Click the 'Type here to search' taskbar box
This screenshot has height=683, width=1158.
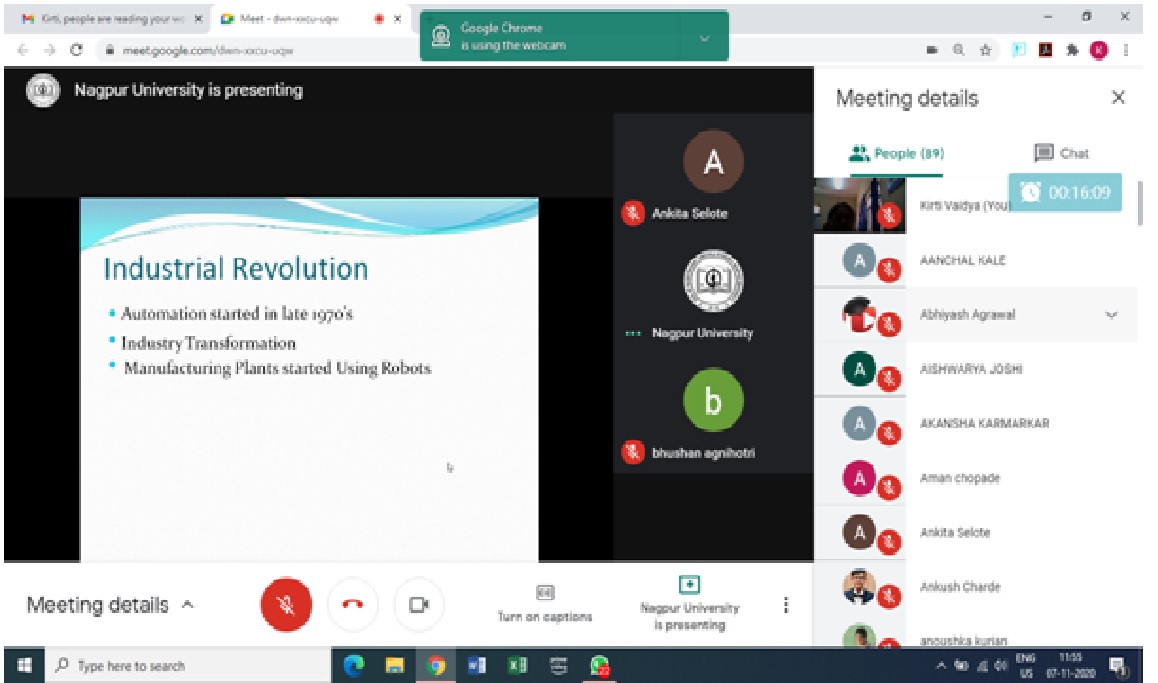coord(188,666)
